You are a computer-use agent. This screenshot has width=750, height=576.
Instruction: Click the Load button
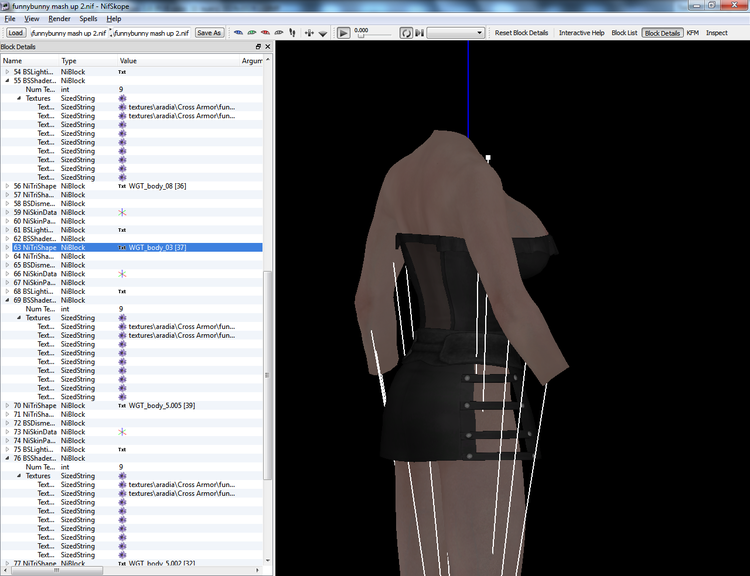pos(15,33)
